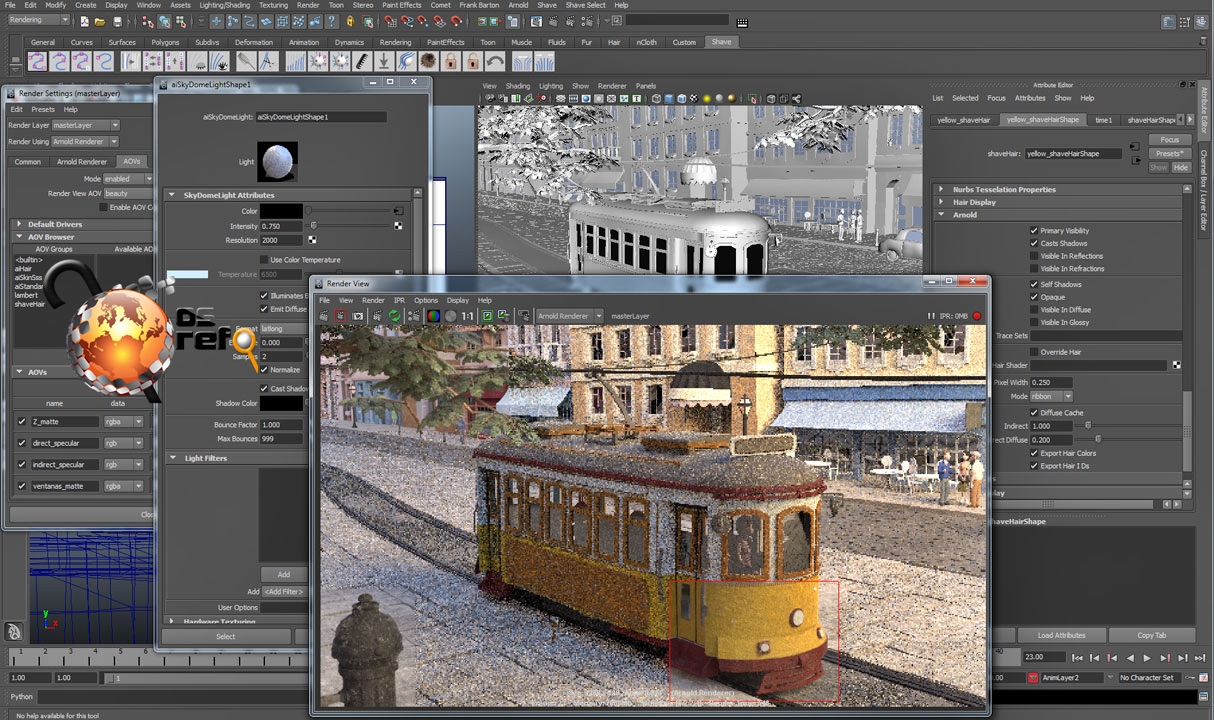Click the red magnet snap to grid icon
1214x720 pixels.
(x=390, y=21)
